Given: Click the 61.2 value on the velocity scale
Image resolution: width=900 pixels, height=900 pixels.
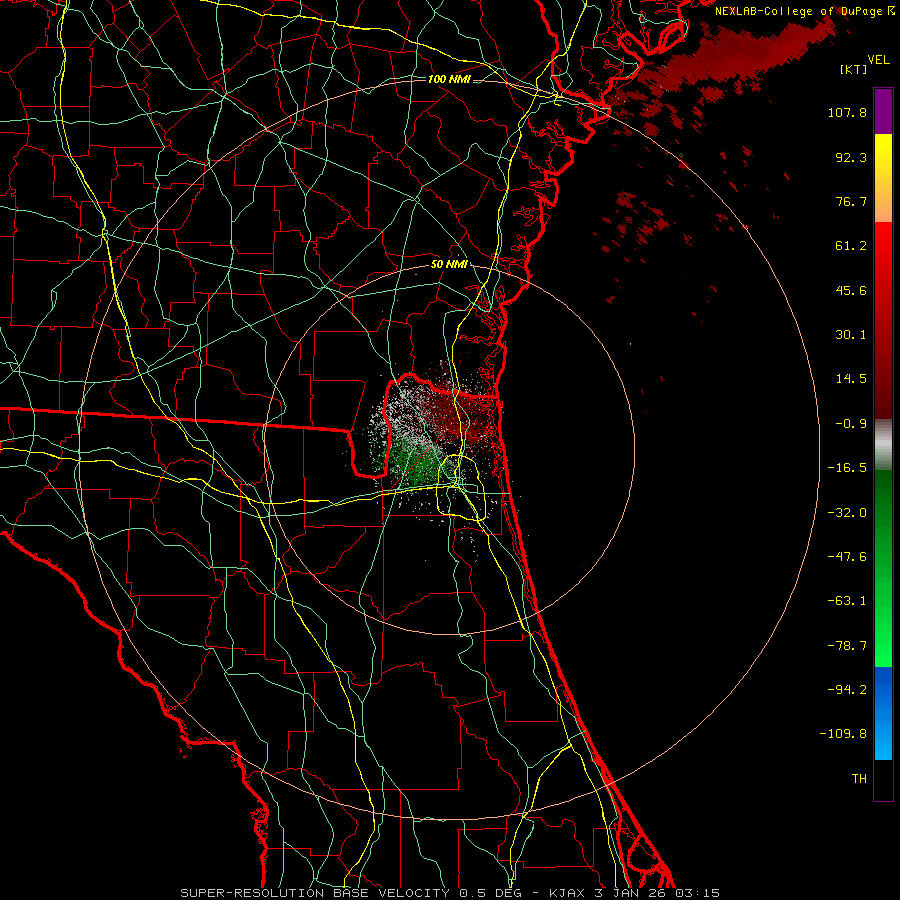Looking at the screenshot, I should pyautogui.click(x=851, y=246).
